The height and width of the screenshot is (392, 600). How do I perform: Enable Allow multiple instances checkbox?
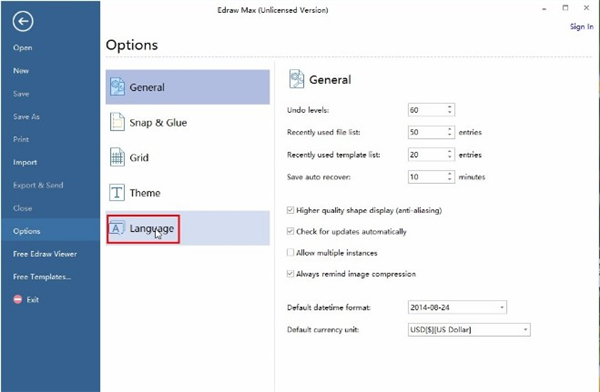tap(290, 253)
